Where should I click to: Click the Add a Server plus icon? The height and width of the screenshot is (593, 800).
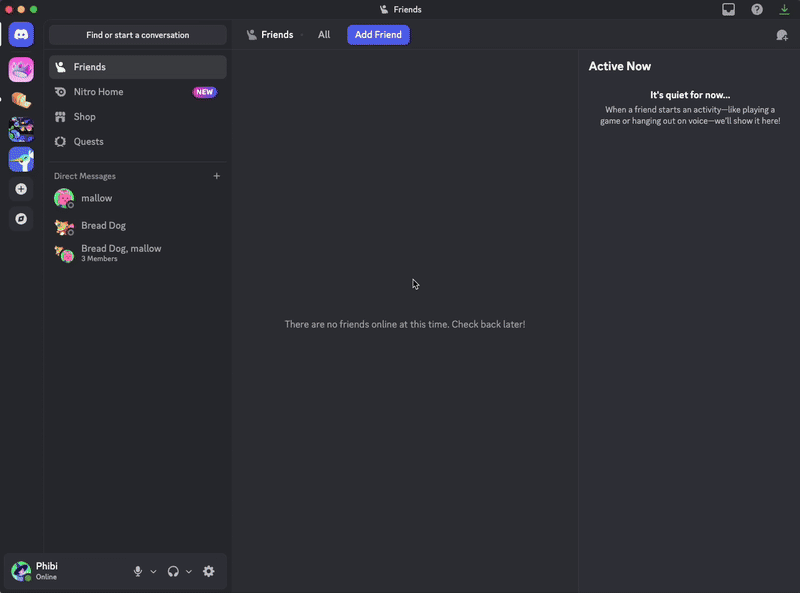(21, 189)
